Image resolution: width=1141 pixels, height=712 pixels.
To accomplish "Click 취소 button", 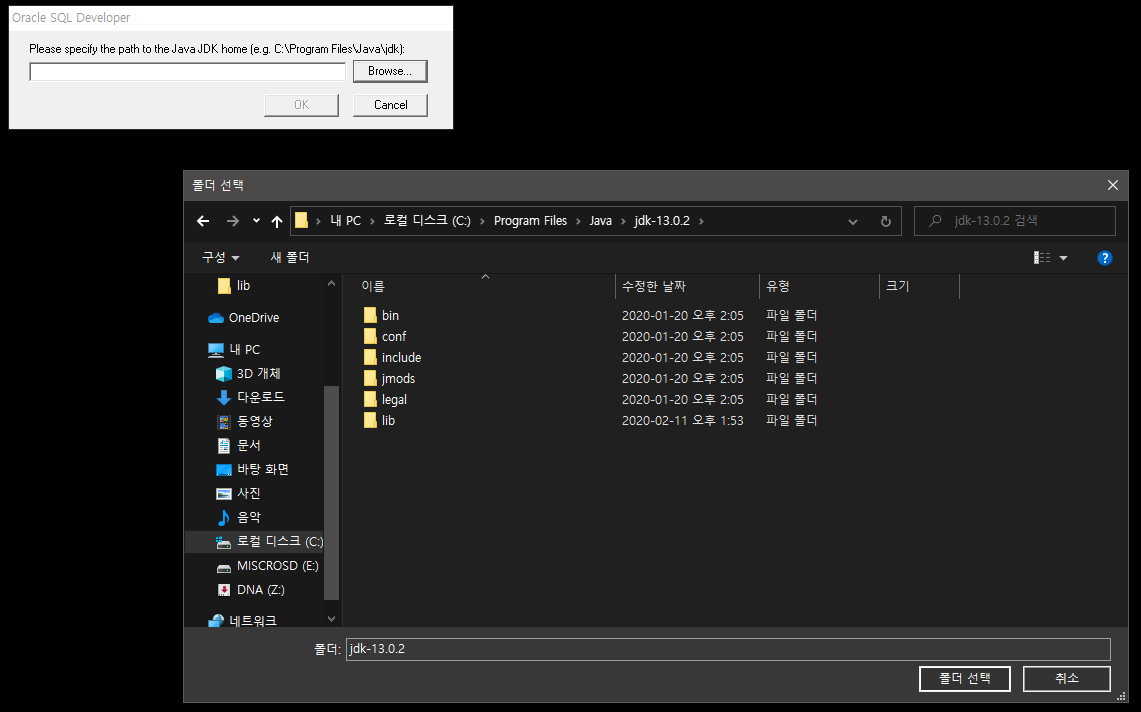I will [x=1067, y=679].
